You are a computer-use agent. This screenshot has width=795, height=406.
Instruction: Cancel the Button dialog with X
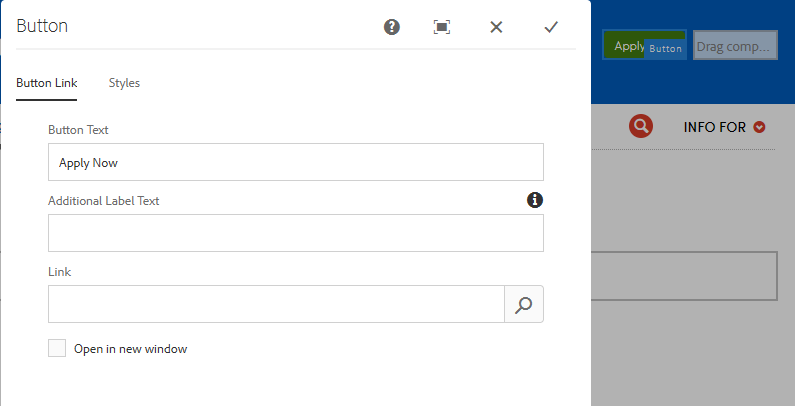(x=496, y=27)
